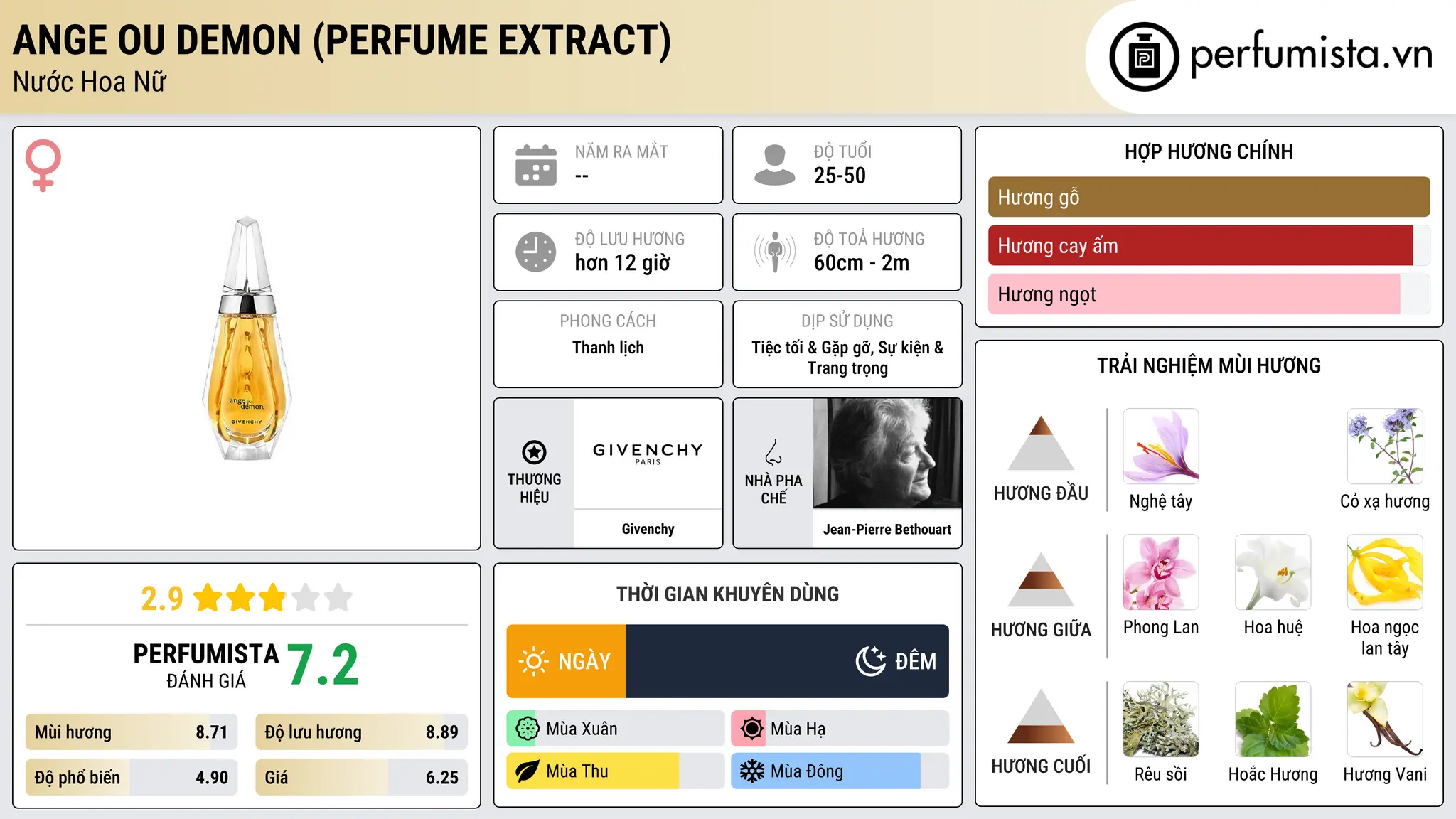Click the Mùi hương 8.71 score bar
1456x819 pixels.
pyautogui.click(x=132, y=732)
